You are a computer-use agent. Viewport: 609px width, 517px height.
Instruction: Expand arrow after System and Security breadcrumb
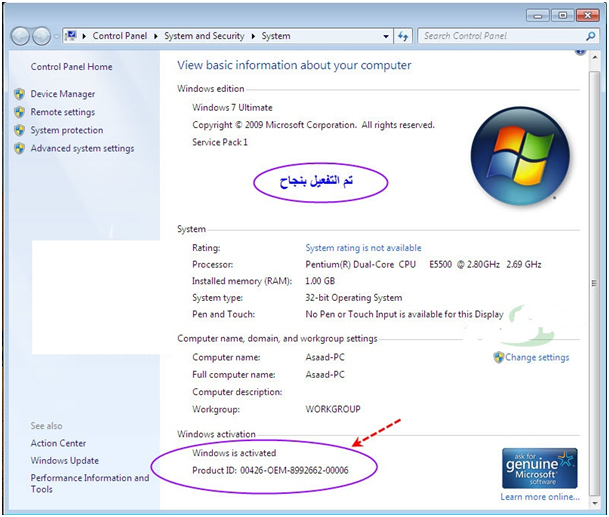click(253, 36)
